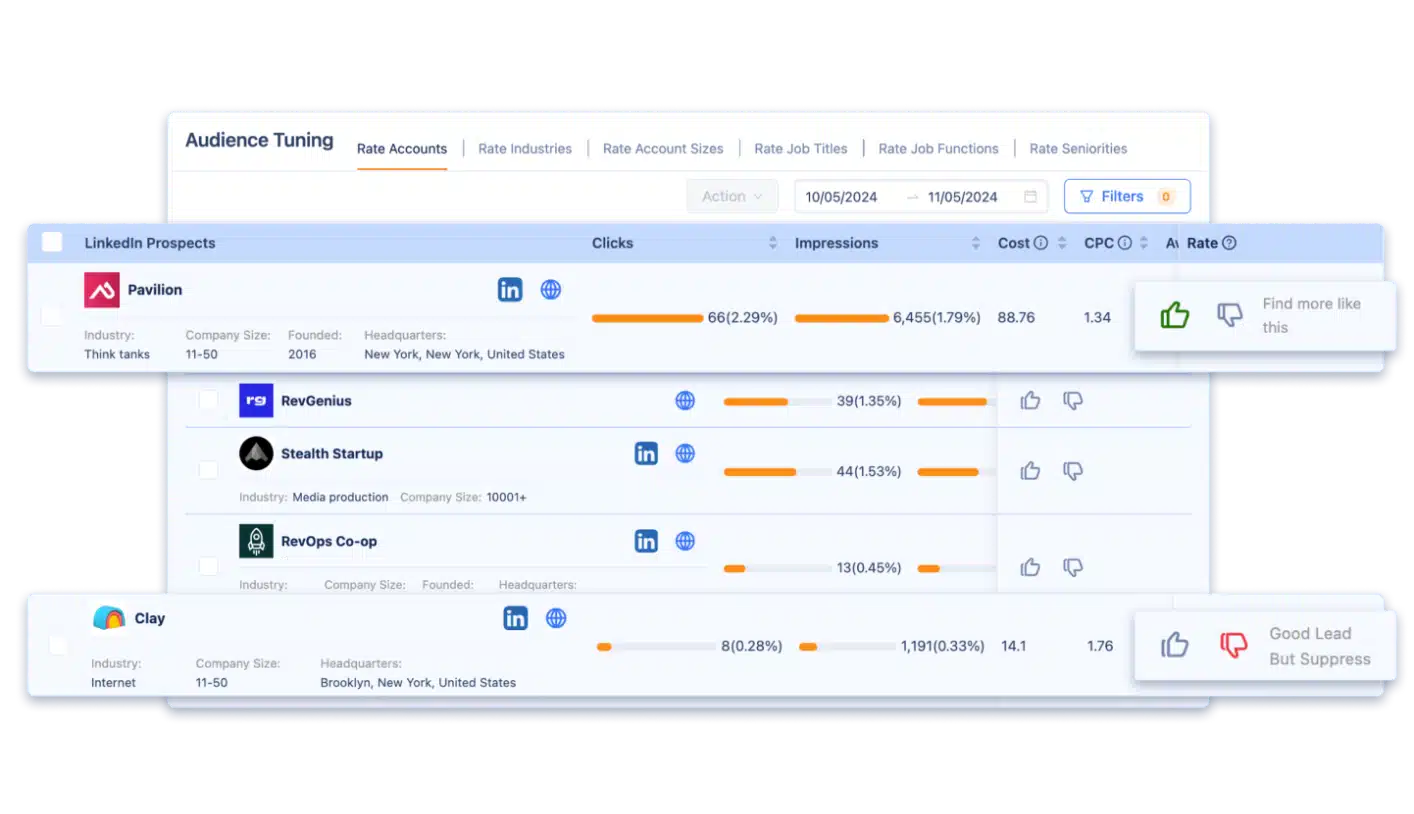Click the start date field 10/05/2024
This screenshot has height=814, width=1414.
pyautogui.click(x=841, y=197)
